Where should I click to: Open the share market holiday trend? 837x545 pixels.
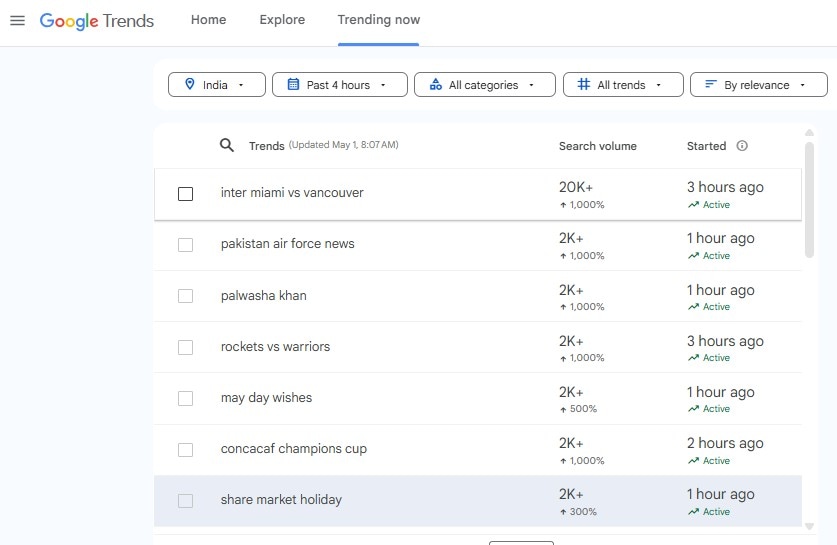pos(281,500)
